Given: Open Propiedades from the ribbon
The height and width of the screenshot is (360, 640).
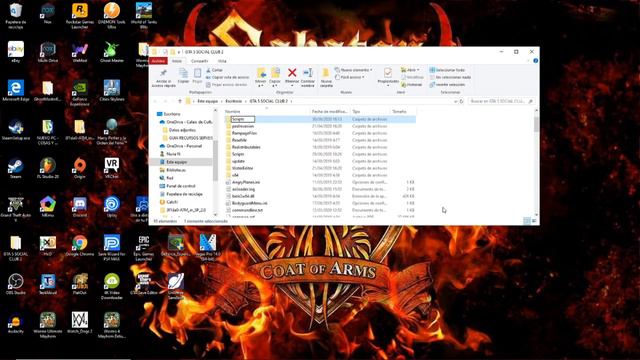Looking at the screenshot, I should pyautogui.click(x=388, y=76).
